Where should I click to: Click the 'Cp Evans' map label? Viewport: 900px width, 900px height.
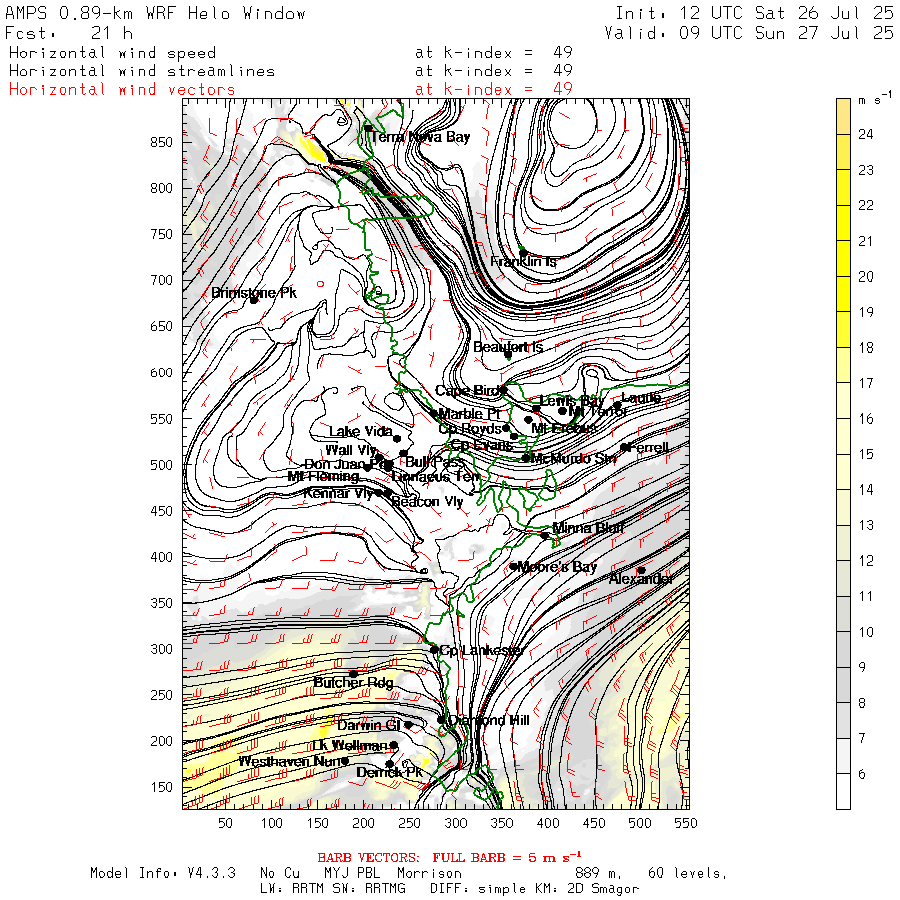click(x=482, y=445)
